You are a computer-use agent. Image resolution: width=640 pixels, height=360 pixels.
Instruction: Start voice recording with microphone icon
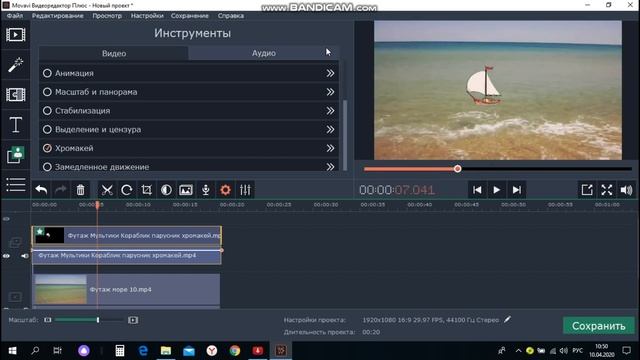click(206, 190)
